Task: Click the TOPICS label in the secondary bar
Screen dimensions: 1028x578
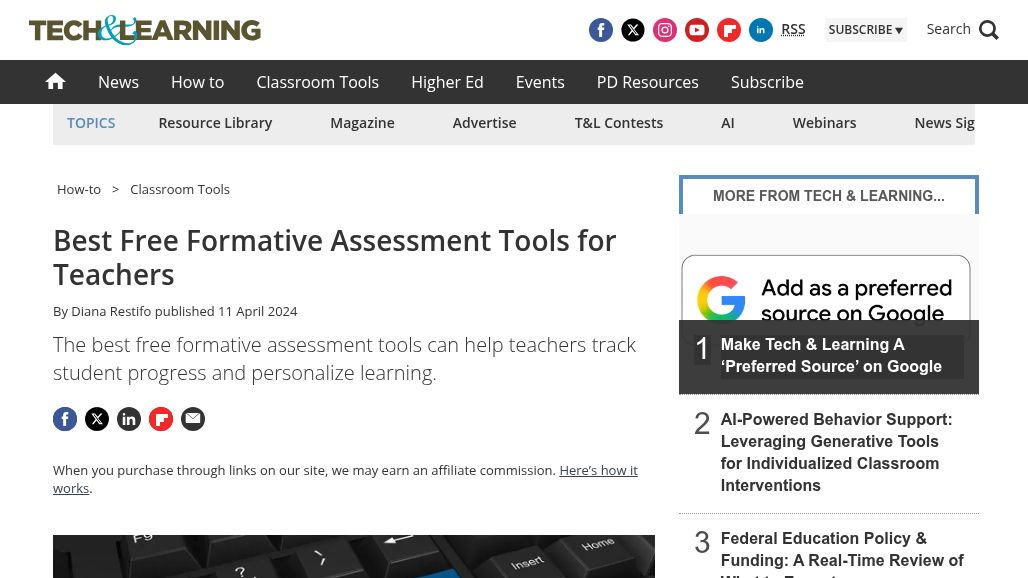Action: [91, 123]
